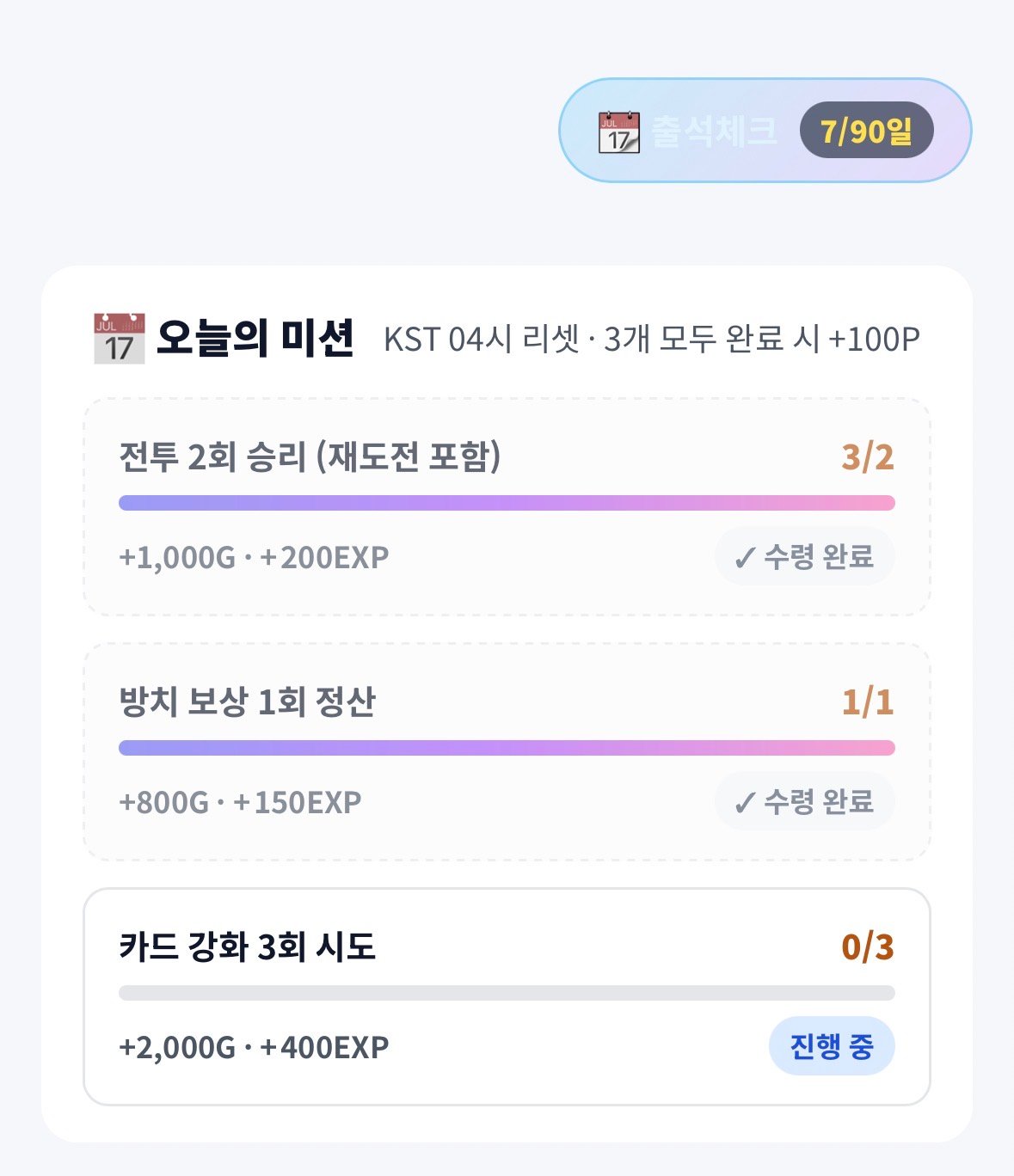Select the 전투 2회 승리 mission card
The image size is (1014, 1176).
click(x=507, y=506)
